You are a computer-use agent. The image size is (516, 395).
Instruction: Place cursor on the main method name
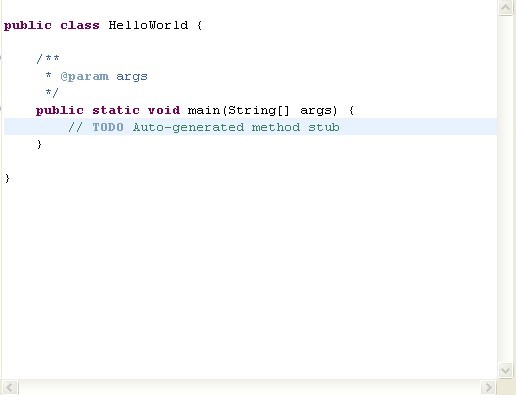204,110
